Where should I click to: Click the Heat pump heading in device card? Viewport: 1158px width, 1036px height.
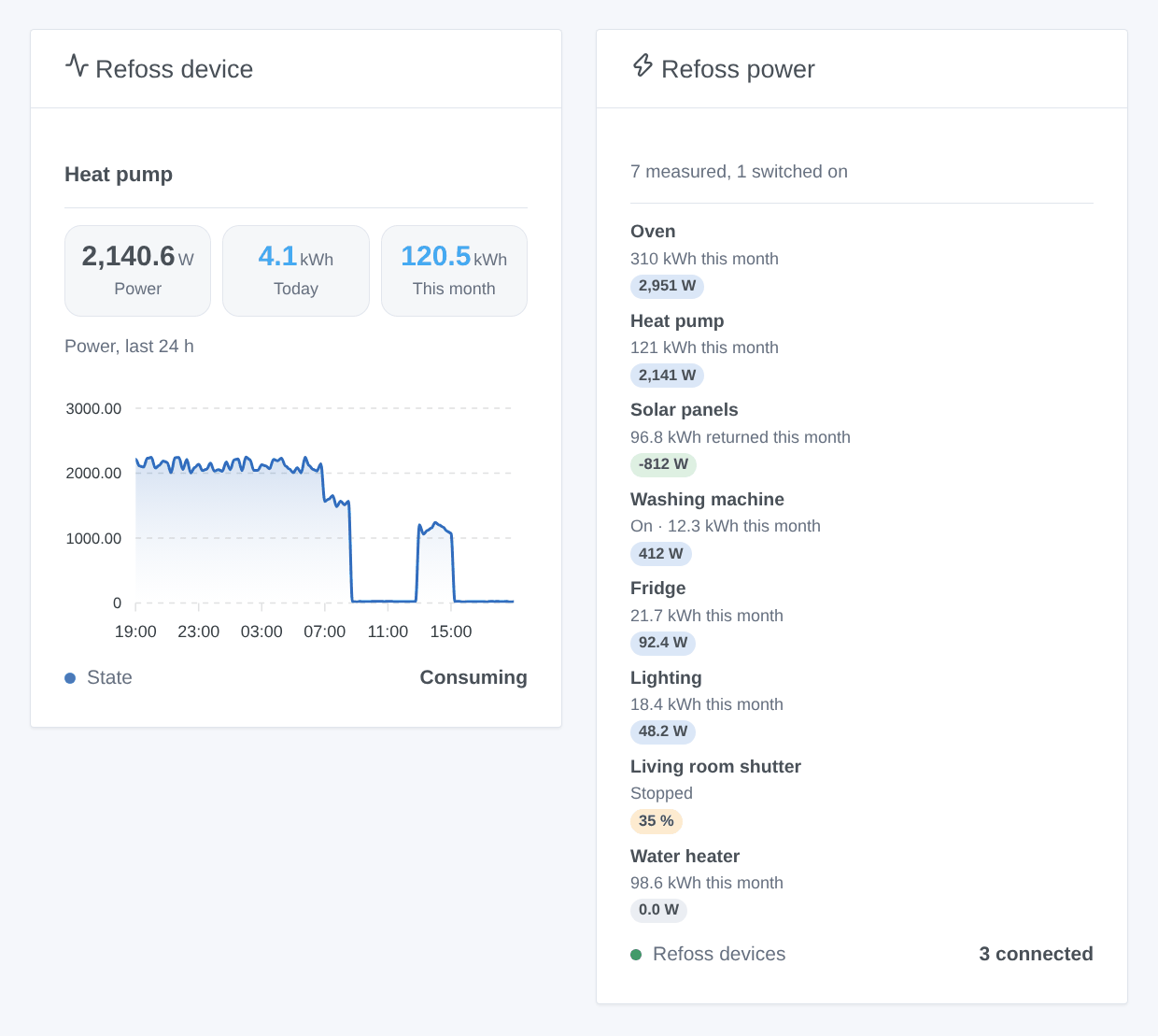[119, 175]
